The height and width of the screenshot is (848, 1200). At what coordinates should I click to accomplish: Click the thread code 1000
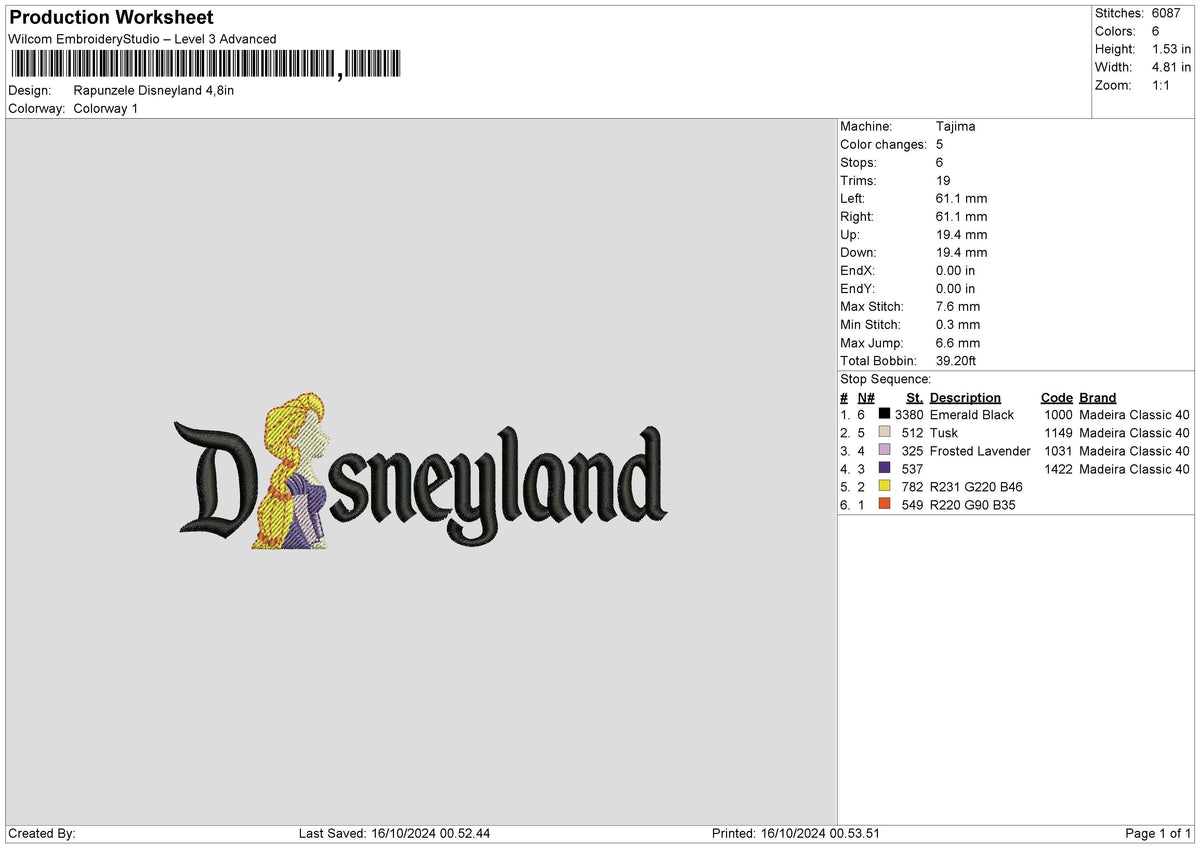tap(1058, 414)
